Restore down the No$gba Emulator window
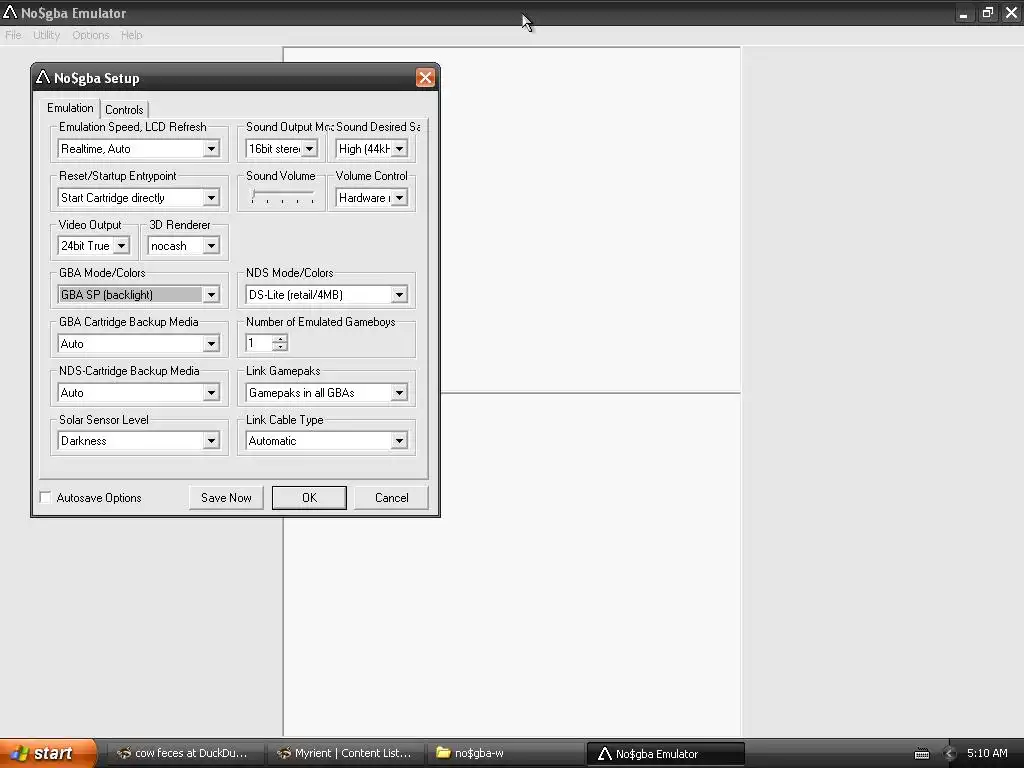The height and width of the screenshot is (768, 1024). 987,13
